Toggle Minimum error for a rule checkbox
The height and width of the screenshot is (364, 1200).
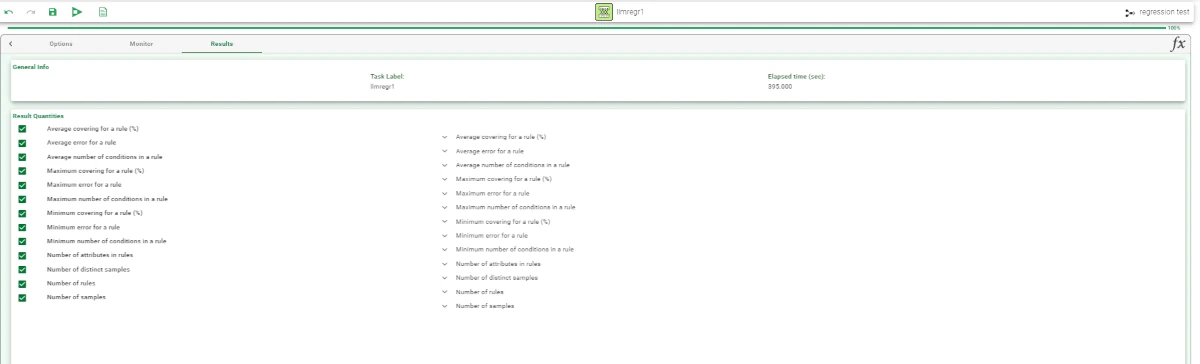pos(22,227)
